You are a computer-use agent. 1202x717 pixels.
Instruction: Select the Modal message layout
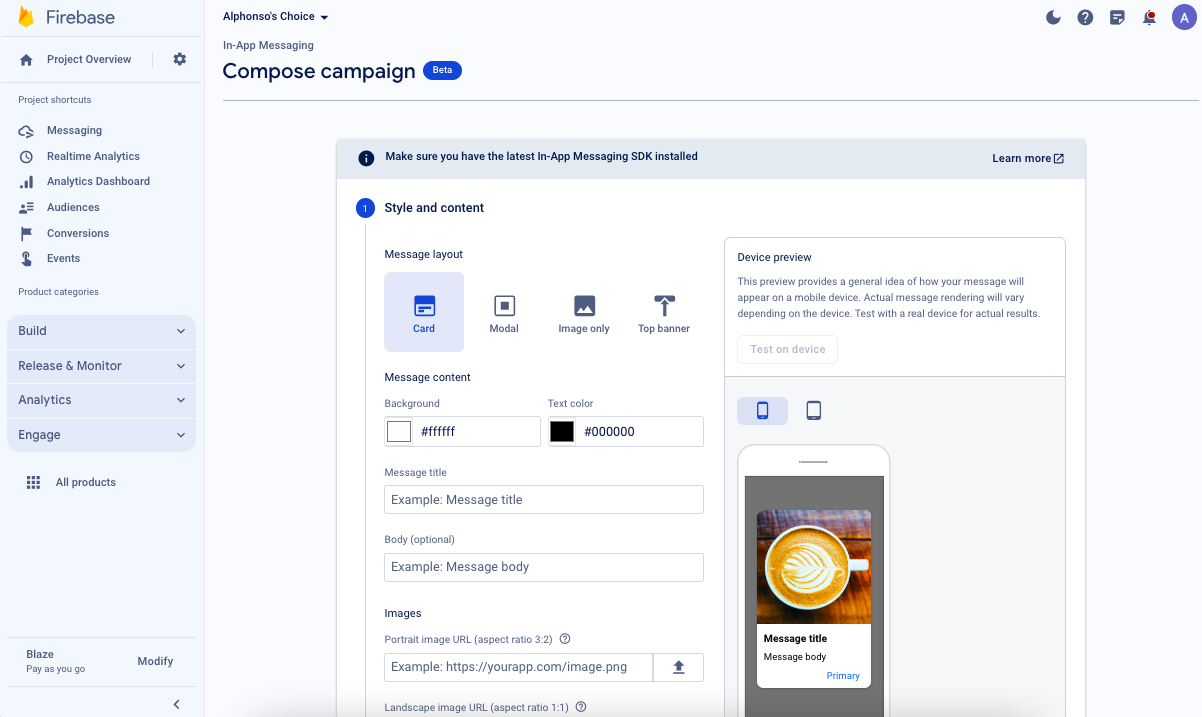click(x=504, y=311)
